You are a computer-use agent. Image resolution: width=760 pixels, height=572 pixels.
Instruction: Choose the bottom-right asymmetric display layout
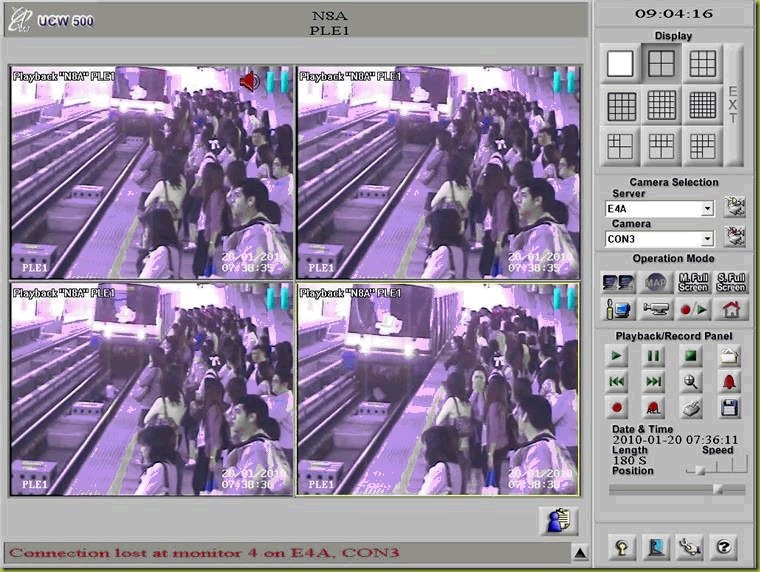[x=702, y=146]
